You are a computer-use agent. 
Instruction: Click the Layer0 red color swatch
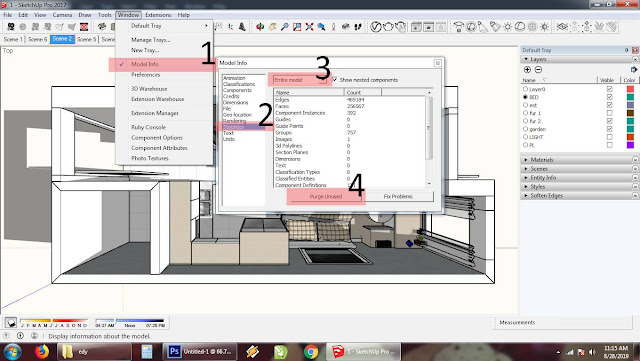coord(631,89)
